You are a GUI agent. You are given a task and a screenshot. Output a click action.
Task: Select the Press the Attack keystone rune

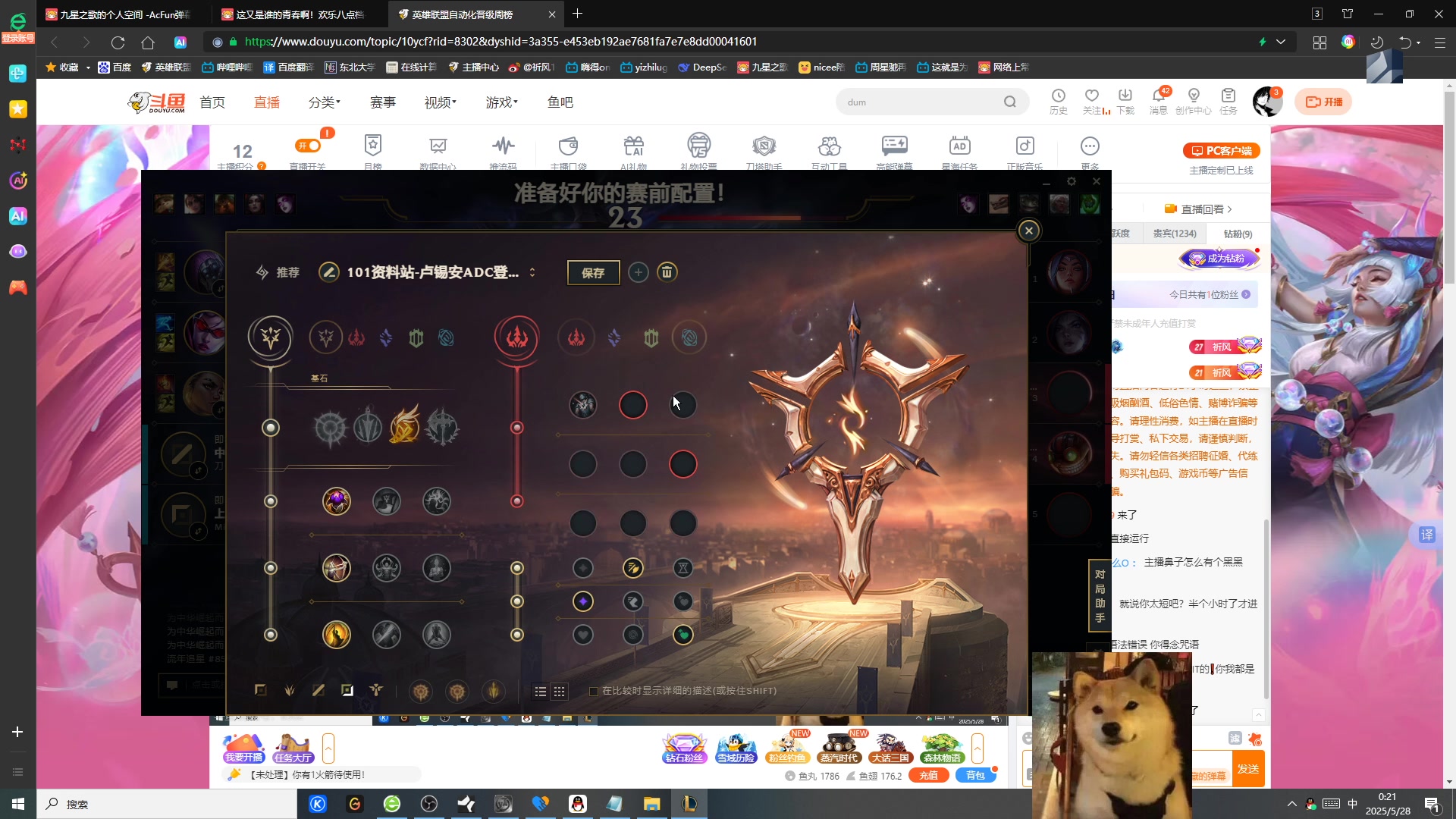[331, 428]
